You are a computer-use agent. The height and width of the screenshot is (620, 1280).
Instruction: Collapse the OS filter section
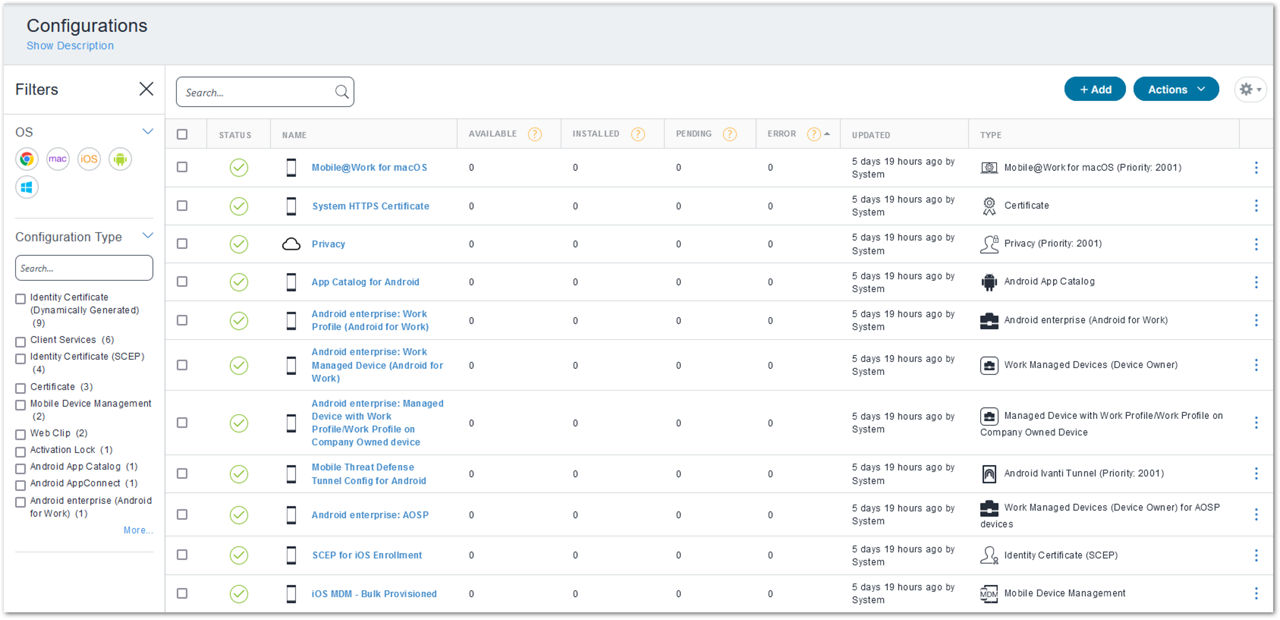pyautogui.click(x=148, y=132)
